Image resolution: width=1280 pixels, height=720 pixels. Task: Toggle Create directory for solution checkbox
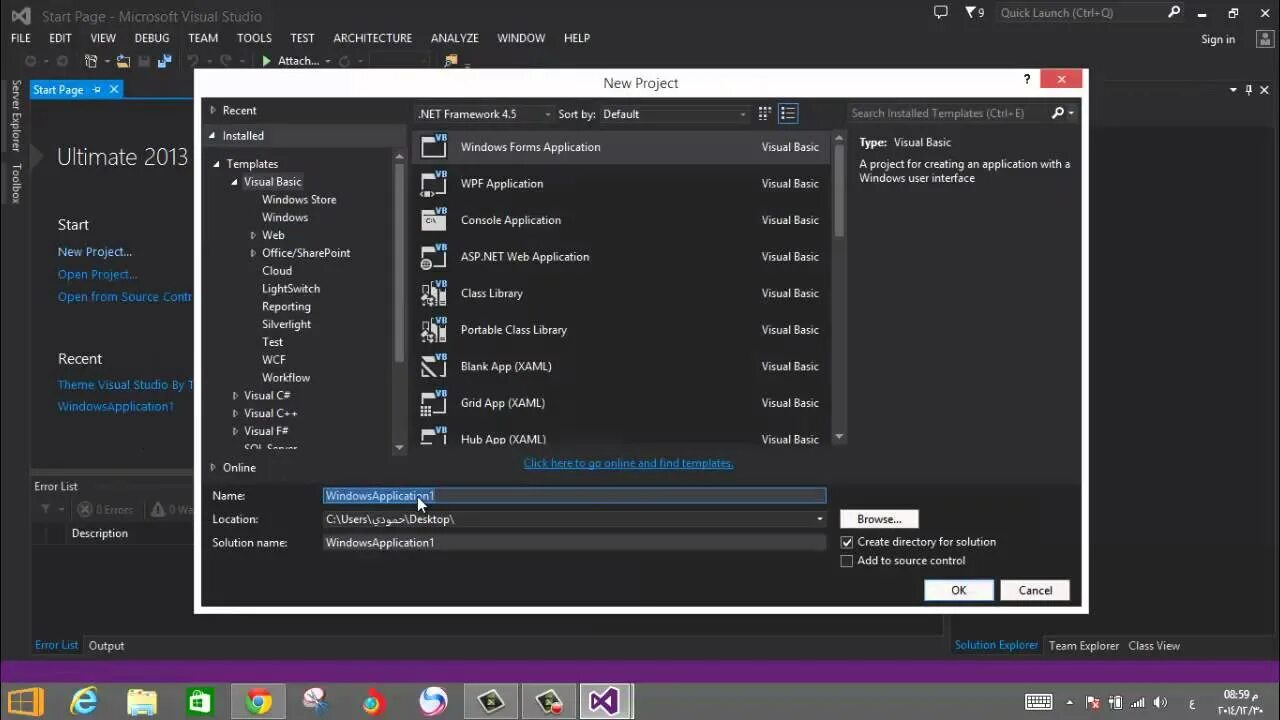click(847, 542)
